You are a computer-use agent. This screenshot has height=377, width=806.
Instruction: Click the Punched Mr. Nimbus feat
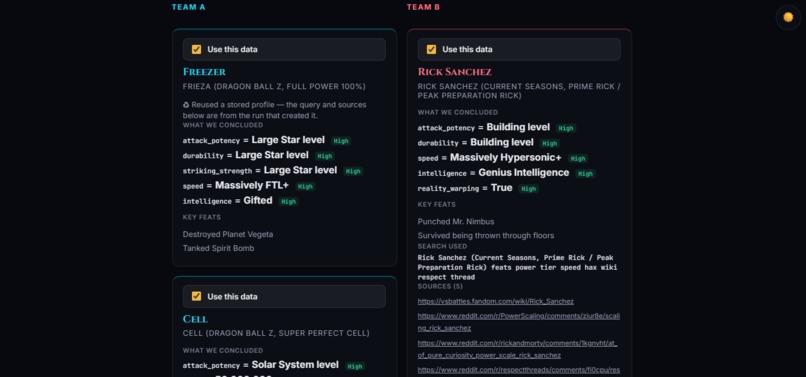[x=456, y=222]
